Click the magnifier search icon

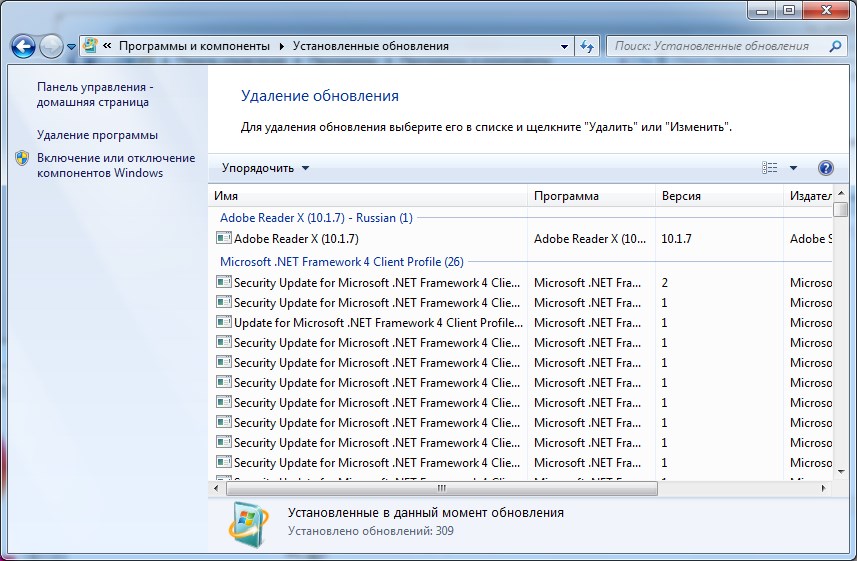(x=835, y=46)
